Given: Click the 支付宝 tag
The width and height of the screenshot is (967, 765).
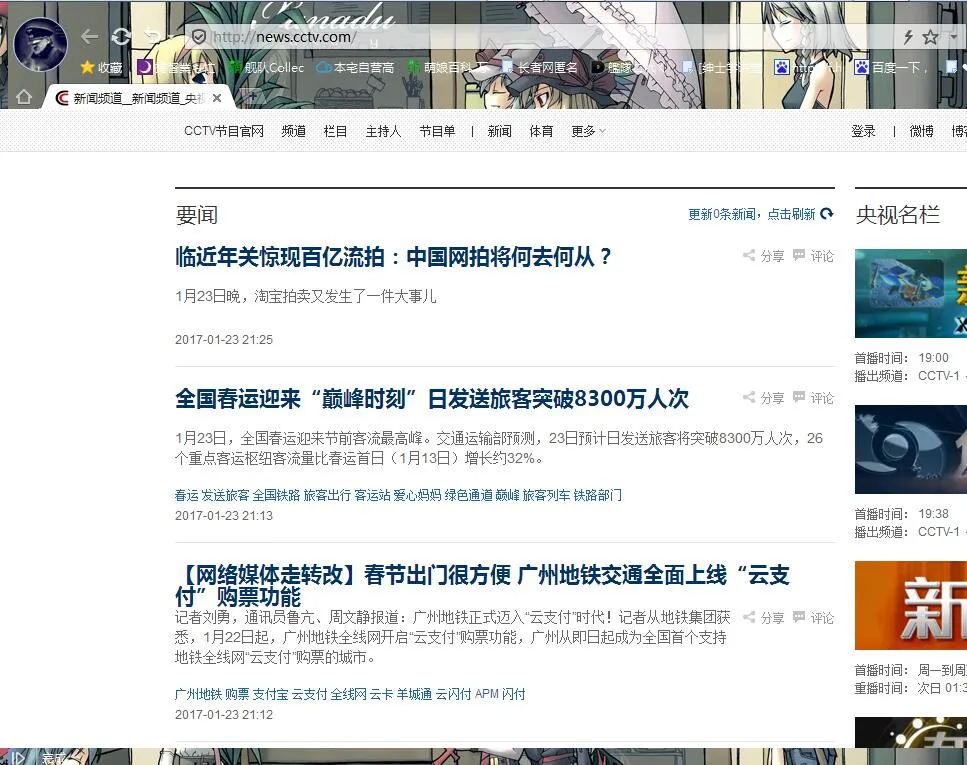Looking at the screenshot, I should tap(270, 694).
